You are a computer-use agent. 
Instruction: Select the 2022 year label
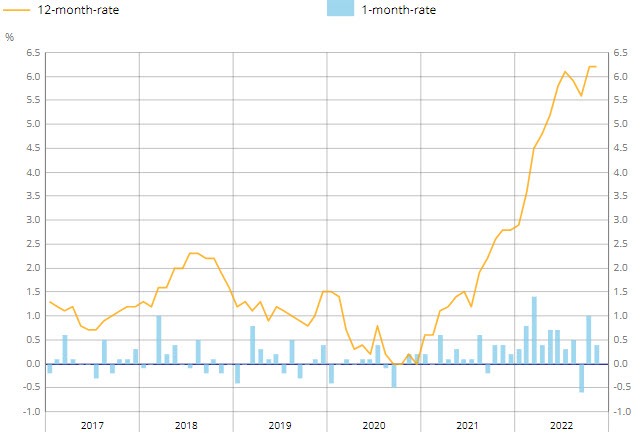pos(561,425)
